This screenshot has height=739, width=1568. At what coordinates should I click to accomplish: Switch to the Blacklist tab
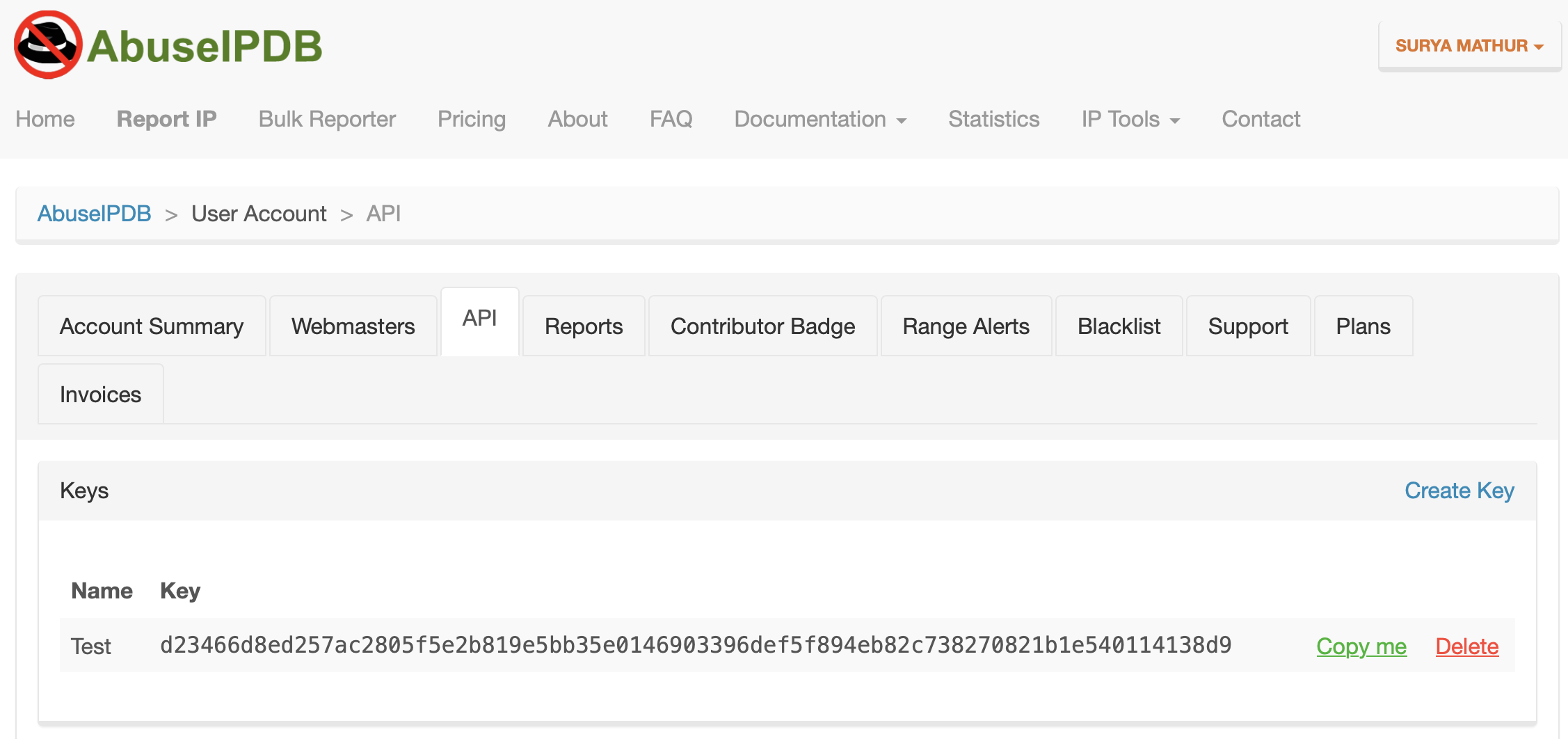click(1119, 325)
